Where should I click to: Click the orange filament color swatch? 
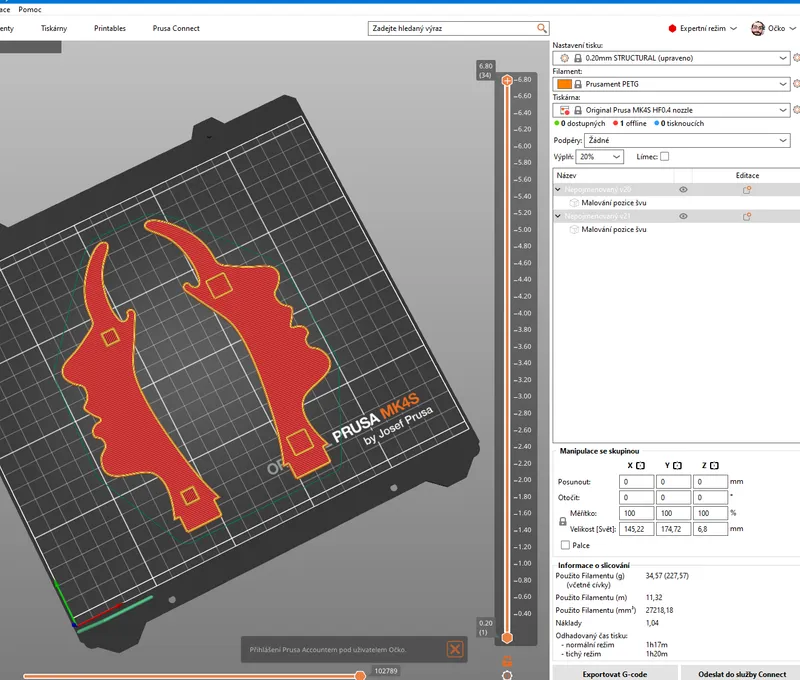pyautogui.click(x=564, y=84)
